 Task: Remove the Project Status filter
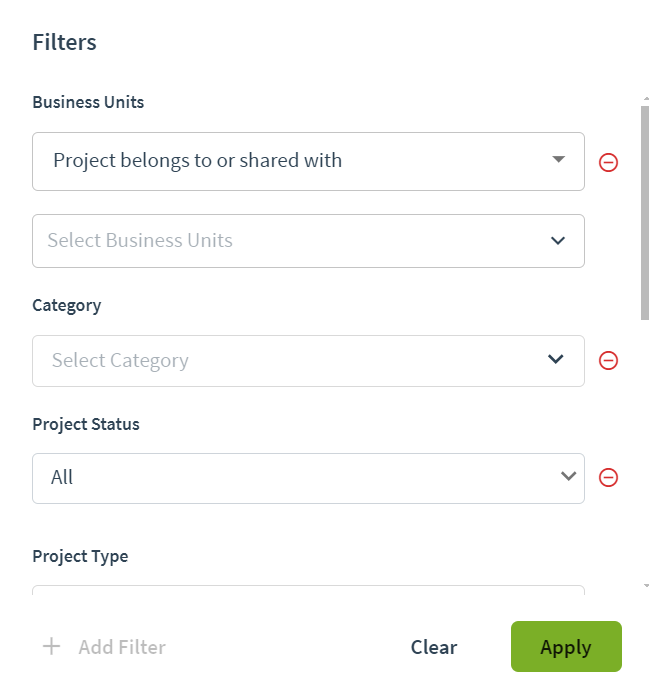tap(608, 477)
